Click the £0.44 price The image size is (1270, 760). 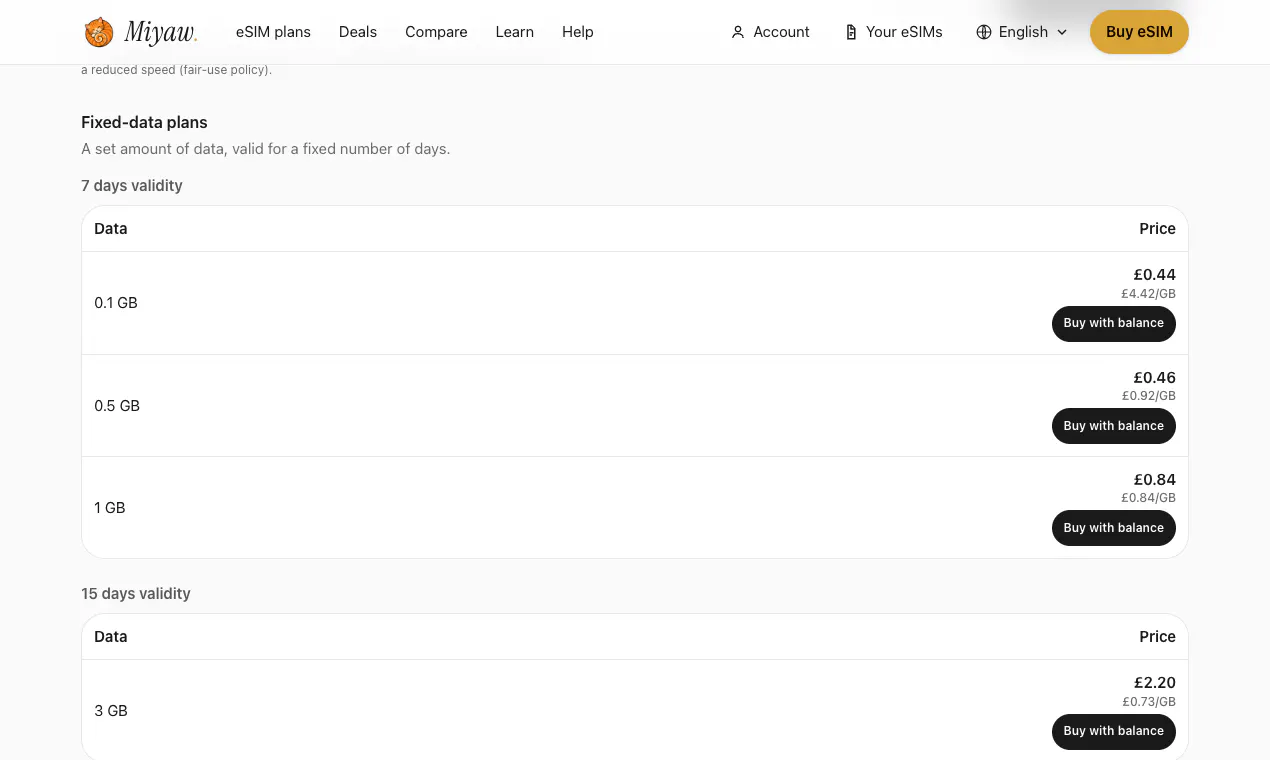1154,275
